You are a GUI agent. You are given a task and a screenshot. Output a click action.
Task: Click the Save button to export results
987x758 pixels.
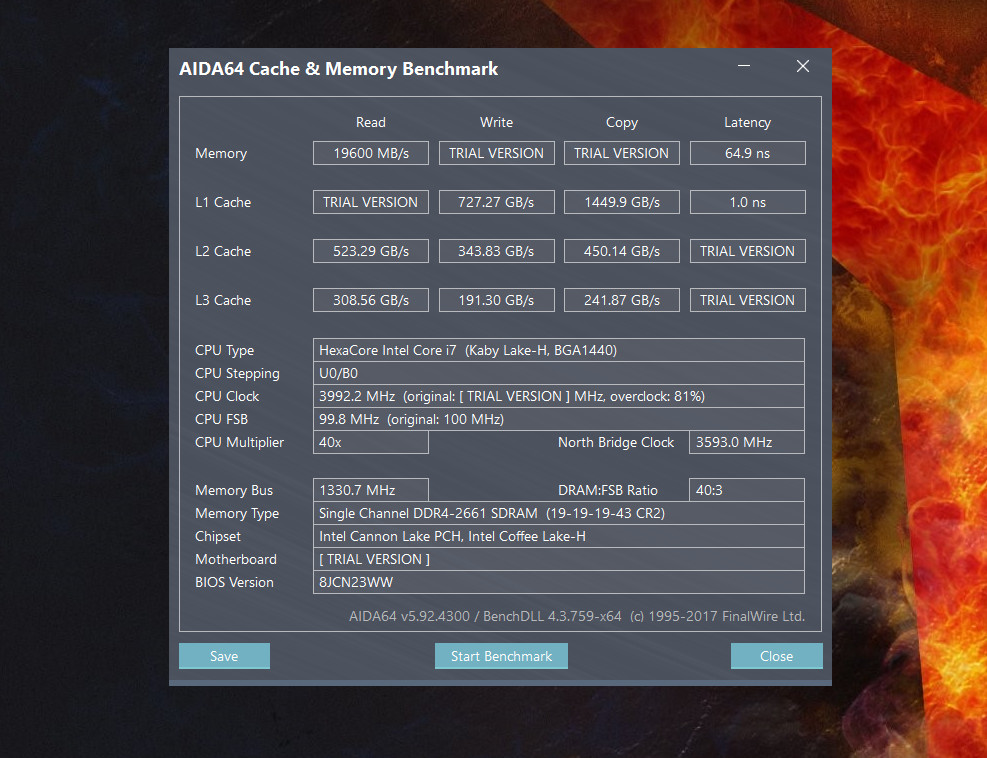(x=224, y=656)
